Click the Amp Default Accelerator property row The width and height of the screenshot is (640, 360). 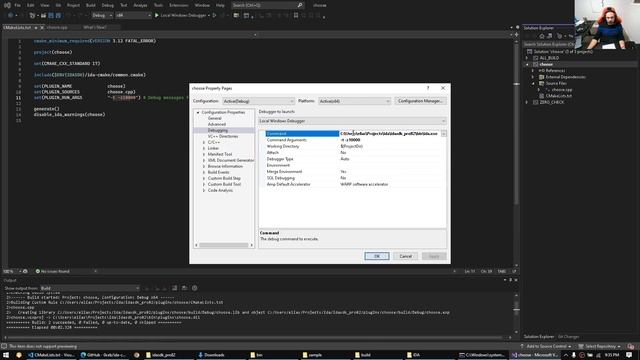pos(352,184)
